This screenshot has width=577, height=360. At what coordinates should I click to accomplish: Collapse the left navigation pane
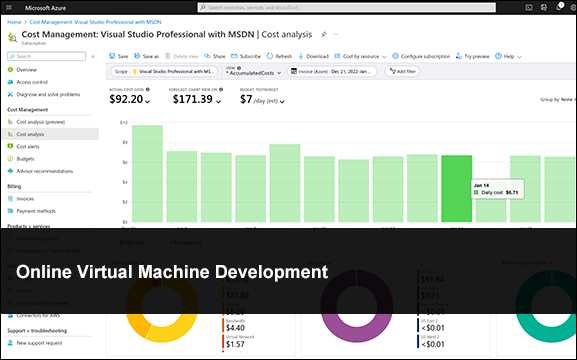tap(93, 56)
